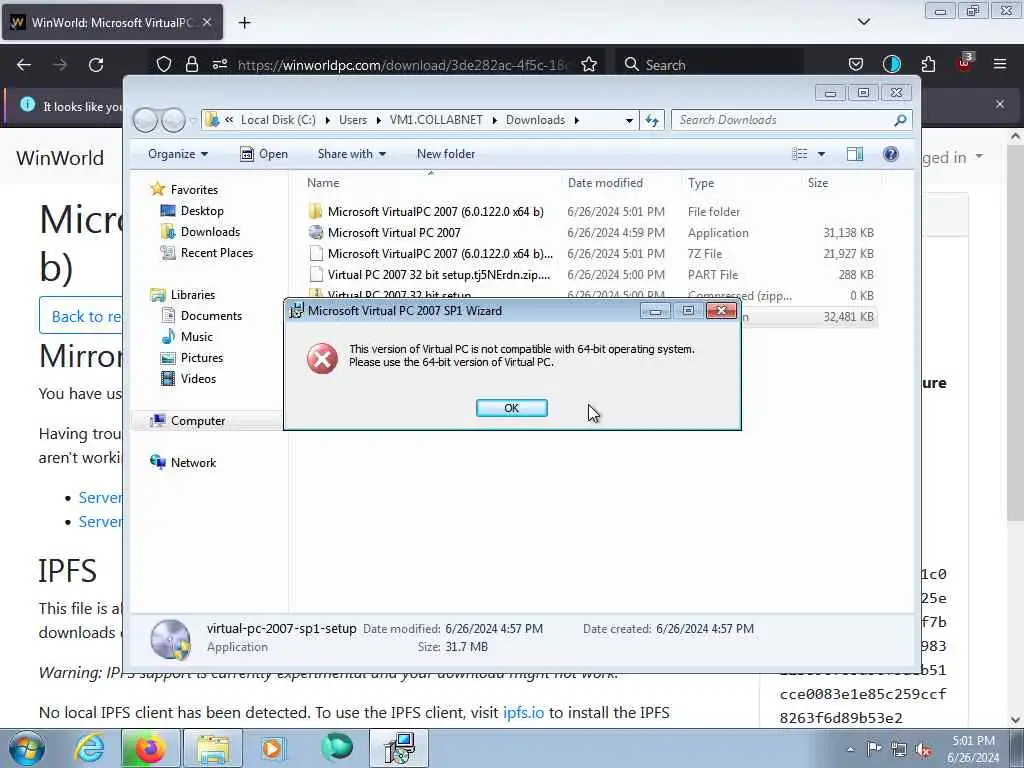Viewport: 1024px width, 768px height.
Task: Select Network in the navigation pane
Action: [193, 462]
